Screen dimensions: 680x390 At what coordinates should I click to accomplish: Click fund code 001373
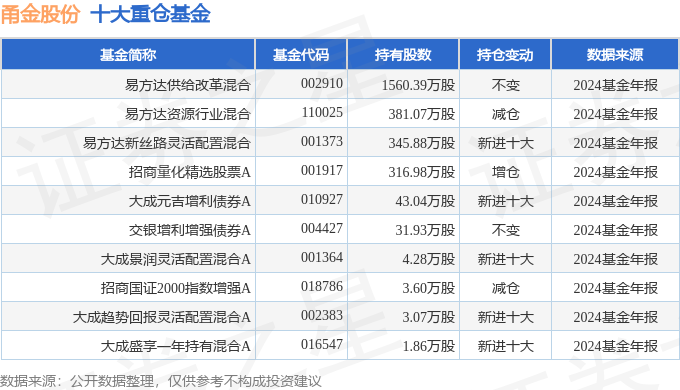point(322,141)
